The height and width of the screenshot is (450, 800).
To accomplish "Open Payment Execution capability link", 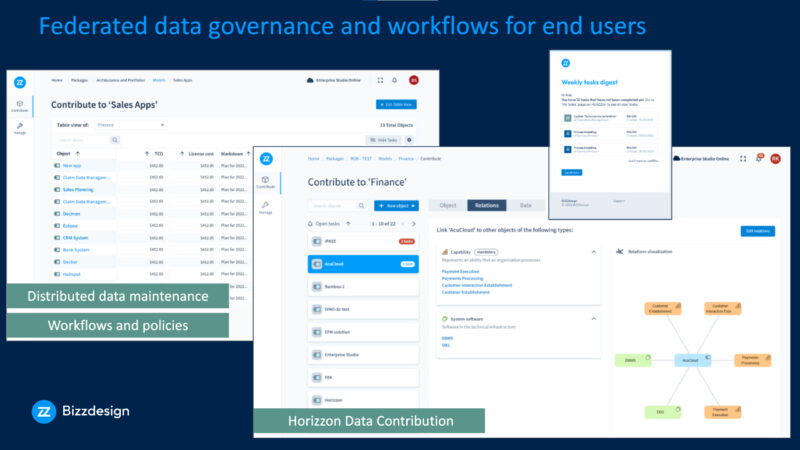I will 460,271.
